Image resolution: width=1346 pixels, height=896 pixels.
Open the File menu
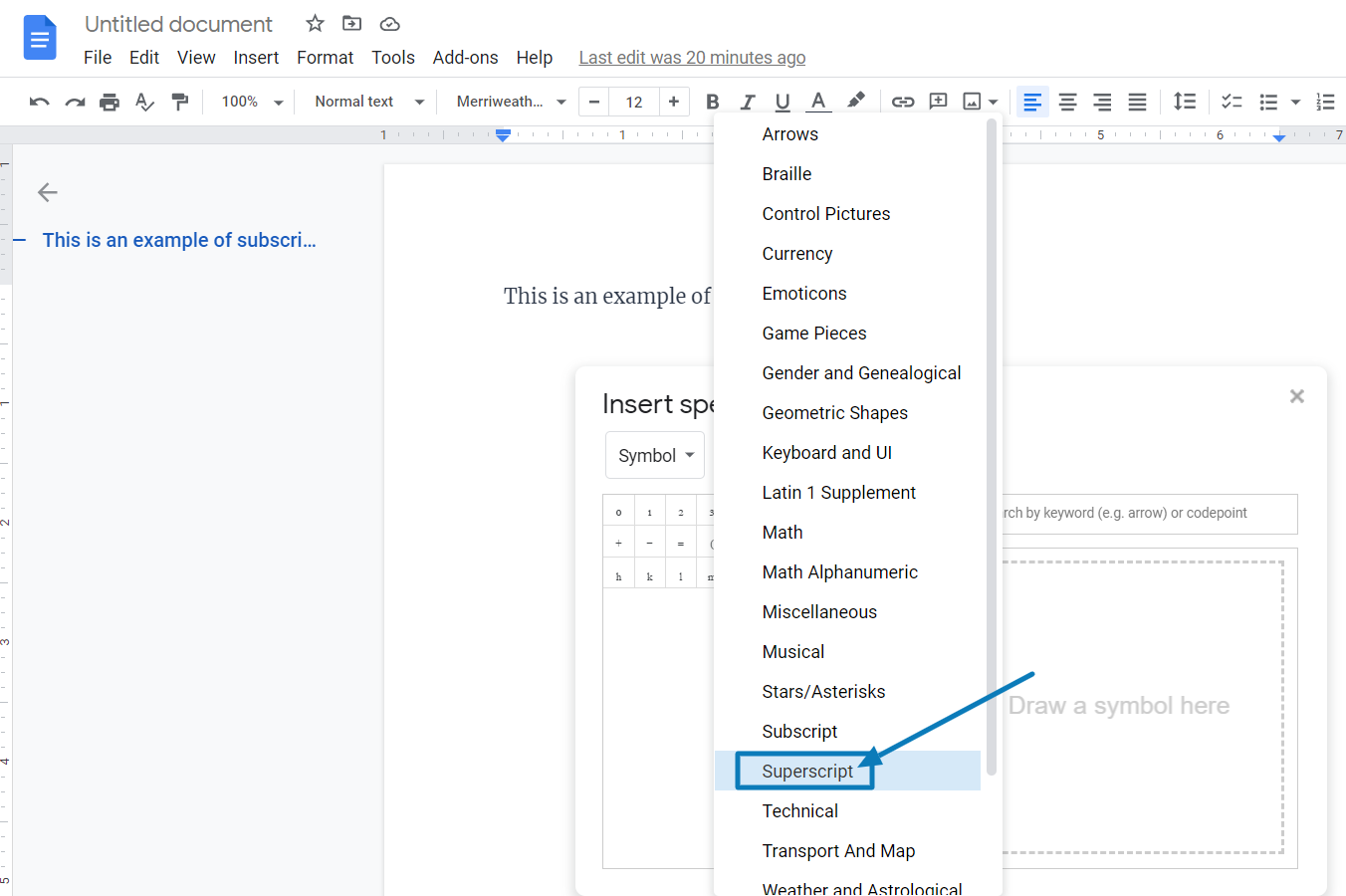[98, 58]
